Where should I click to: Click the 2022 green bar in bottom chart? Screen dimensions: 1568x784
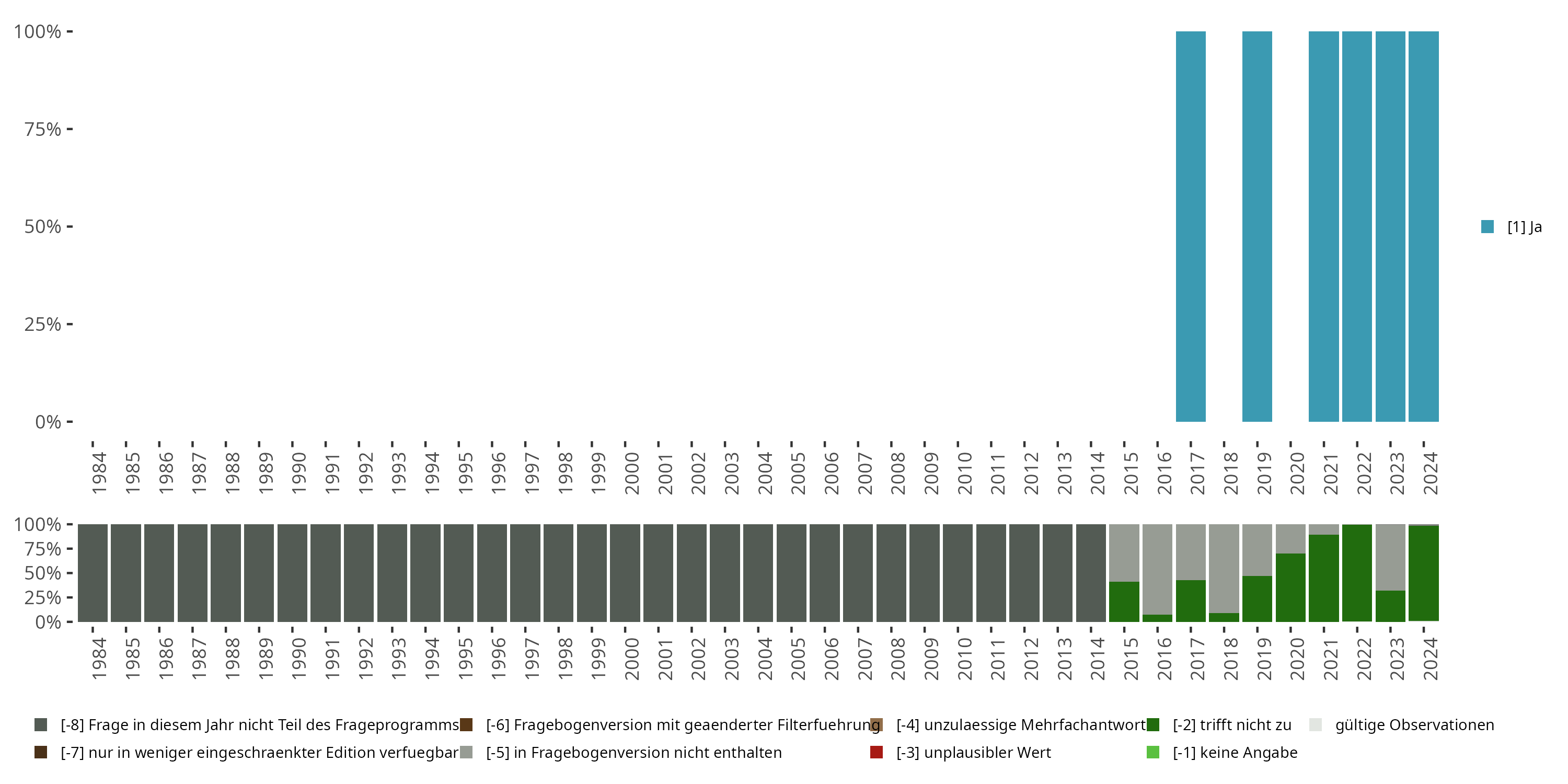coord(1357,573)
